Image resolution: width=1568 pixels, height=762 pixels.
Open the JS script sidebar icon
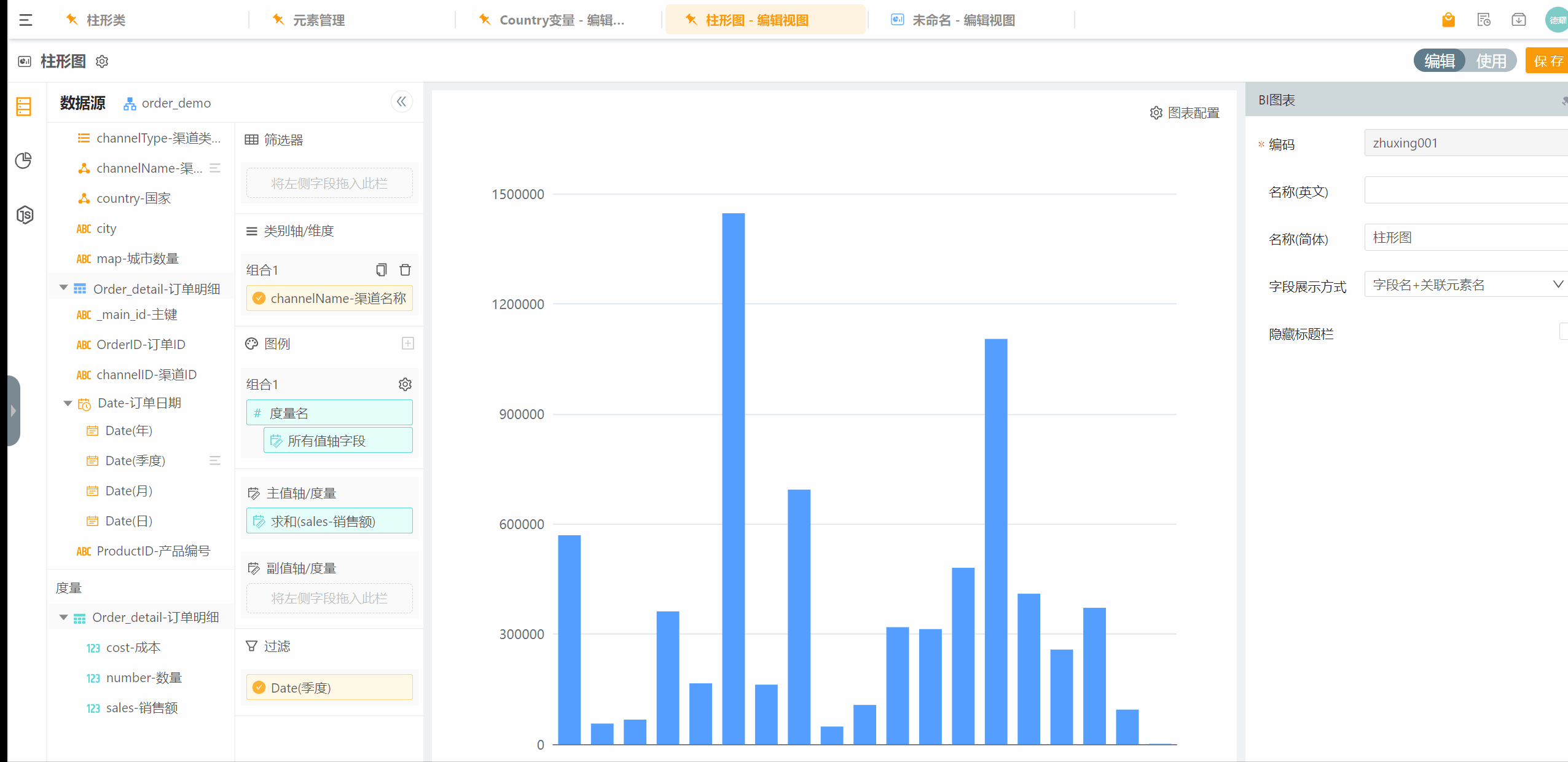pyautogui.click(x=25, y=214)
